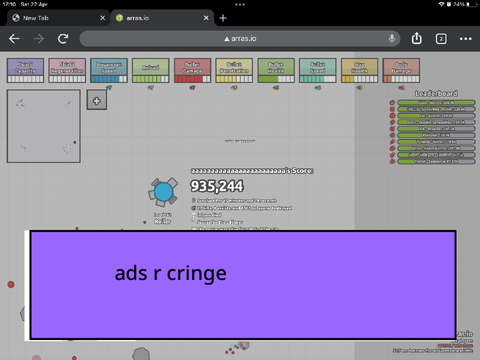The image size is (480, 360).
Task: Close the New Tab tab
Action: [x=103, y=18]
